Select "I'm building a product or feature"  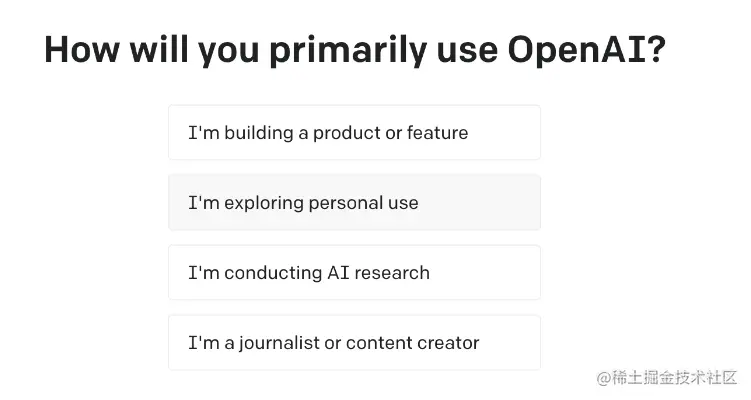tap(354, 132)
